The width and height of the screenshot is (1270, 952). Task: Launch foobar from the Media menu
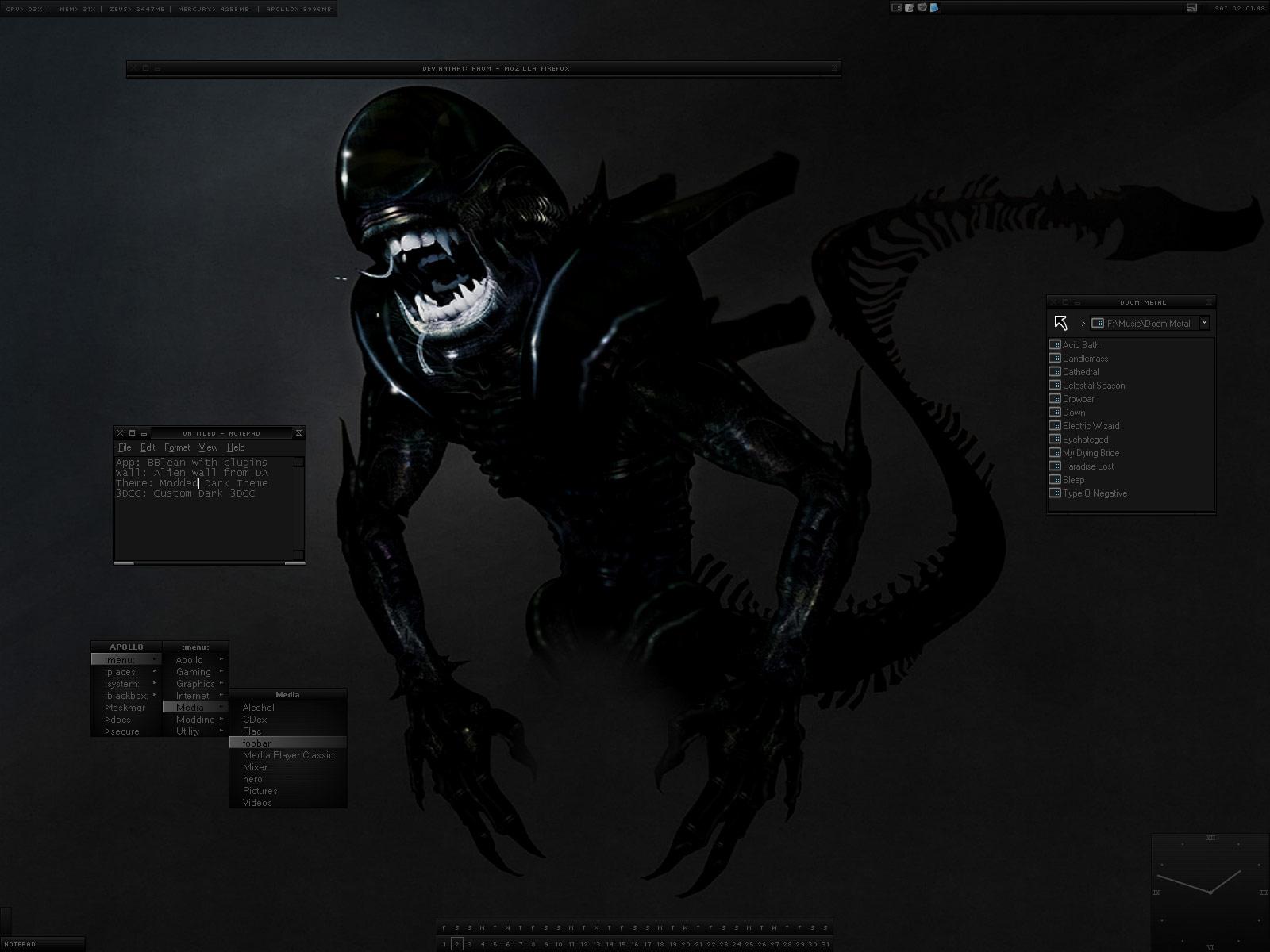coord(288,743)
